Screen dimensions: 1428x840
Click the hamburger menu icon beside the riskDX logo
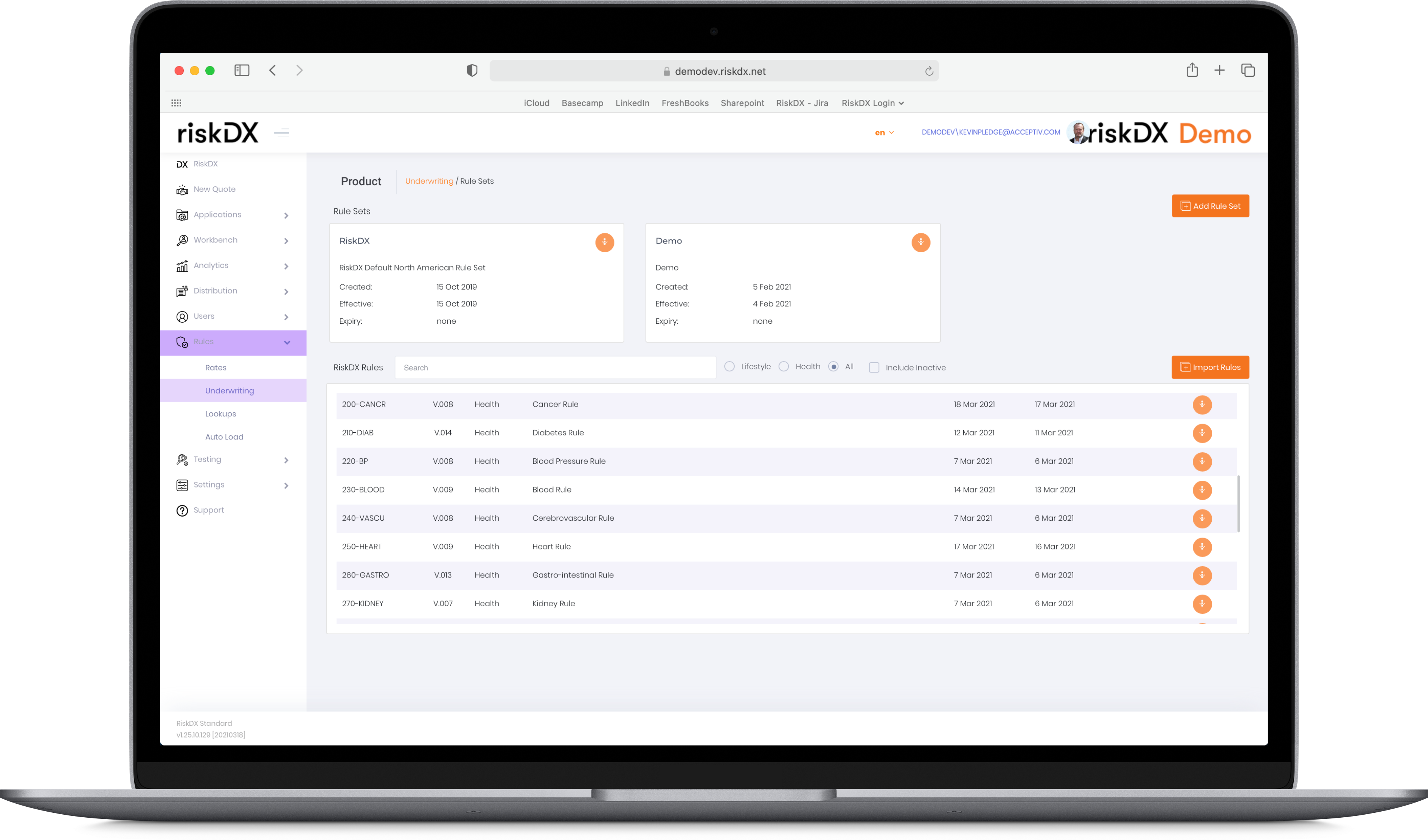click(x=282, y=133)
